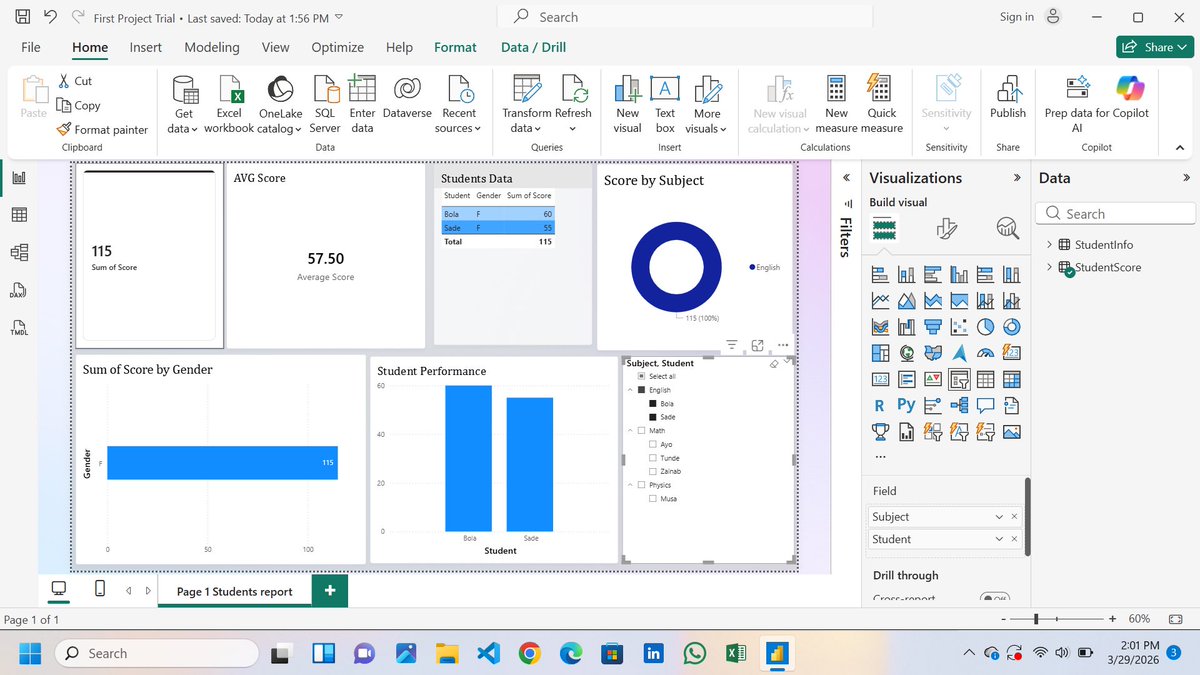Adjust the zoom slider handle
1200x675 pixels.
[x=1037, y=619]
